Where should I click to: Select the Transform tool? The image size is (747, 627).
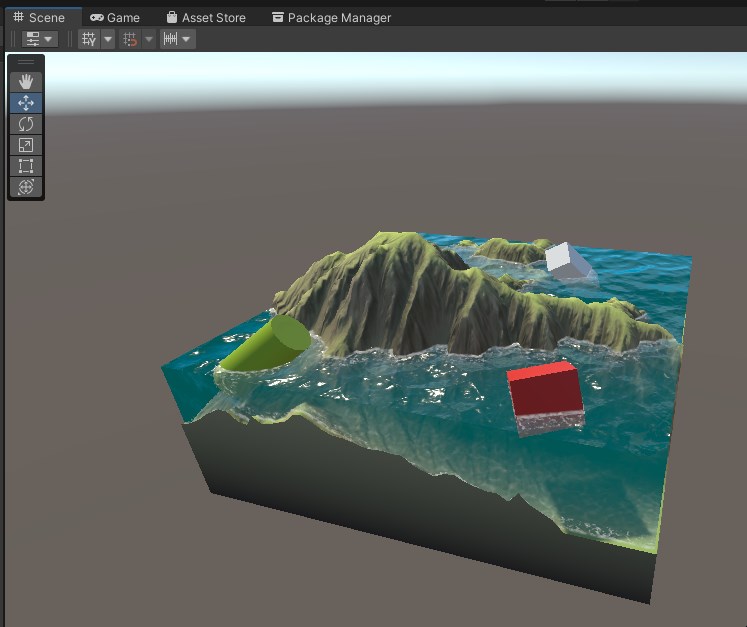tap(26, 187)
